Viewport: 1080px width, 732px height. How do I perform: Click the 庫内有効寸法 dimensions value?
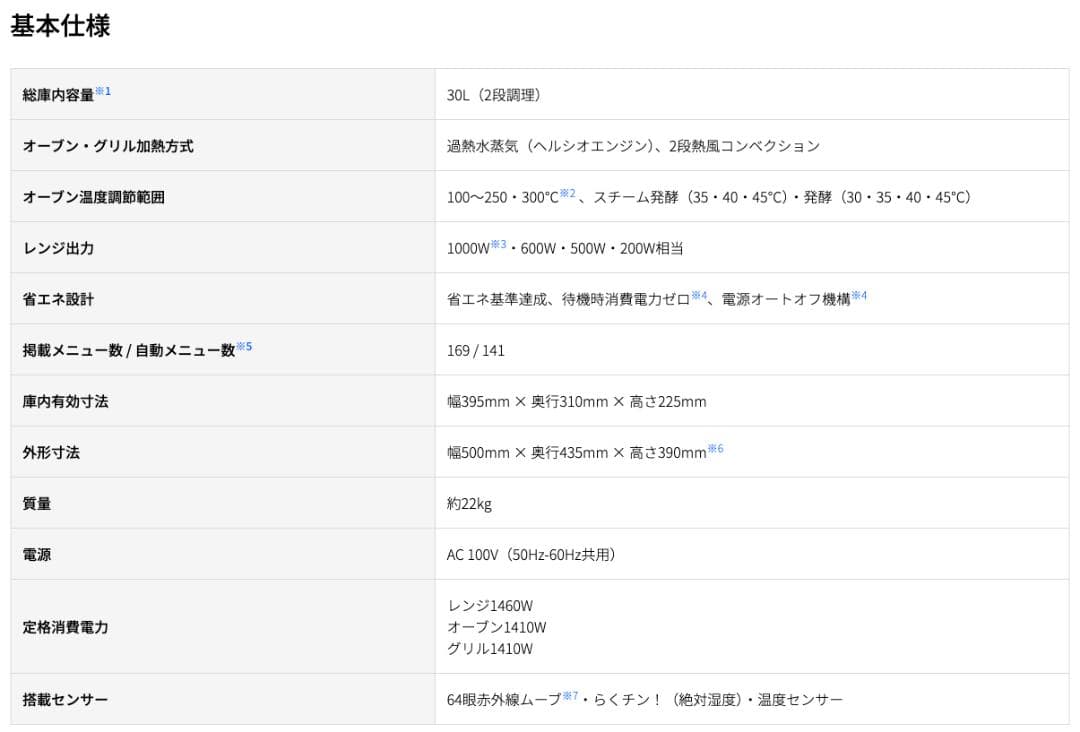point(576,402)
